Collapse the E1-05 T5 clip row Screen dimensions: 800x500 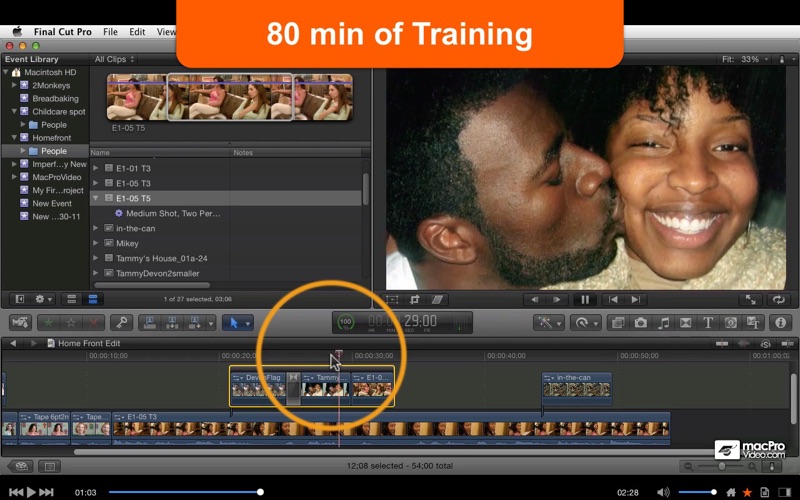point(95,198)
